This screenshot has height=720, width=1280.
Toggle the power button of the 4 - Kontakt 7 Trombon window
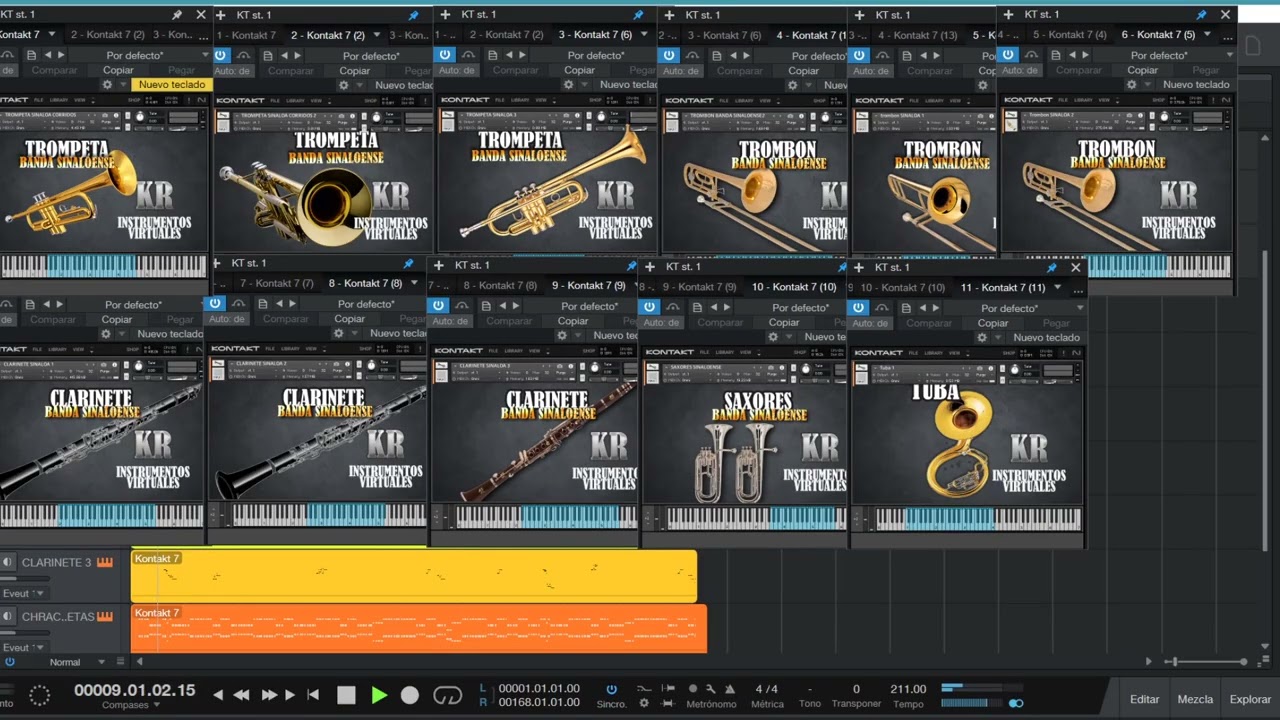click(669, 56)
